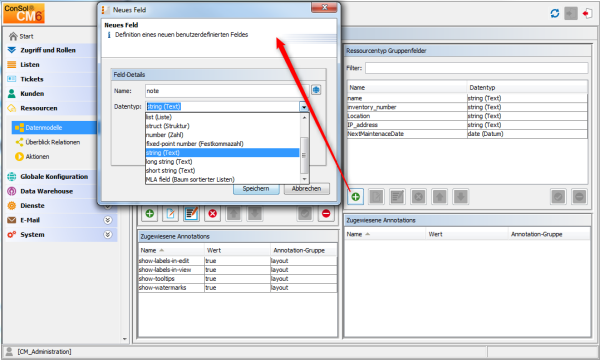
Task: Click the red X delete icon in middle toolbar
Action: 212,213
